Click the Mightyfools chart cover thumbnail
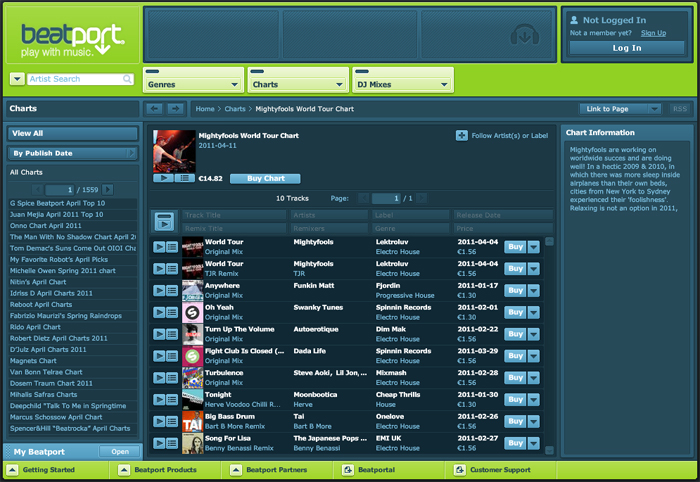 [x=174, y=151]
